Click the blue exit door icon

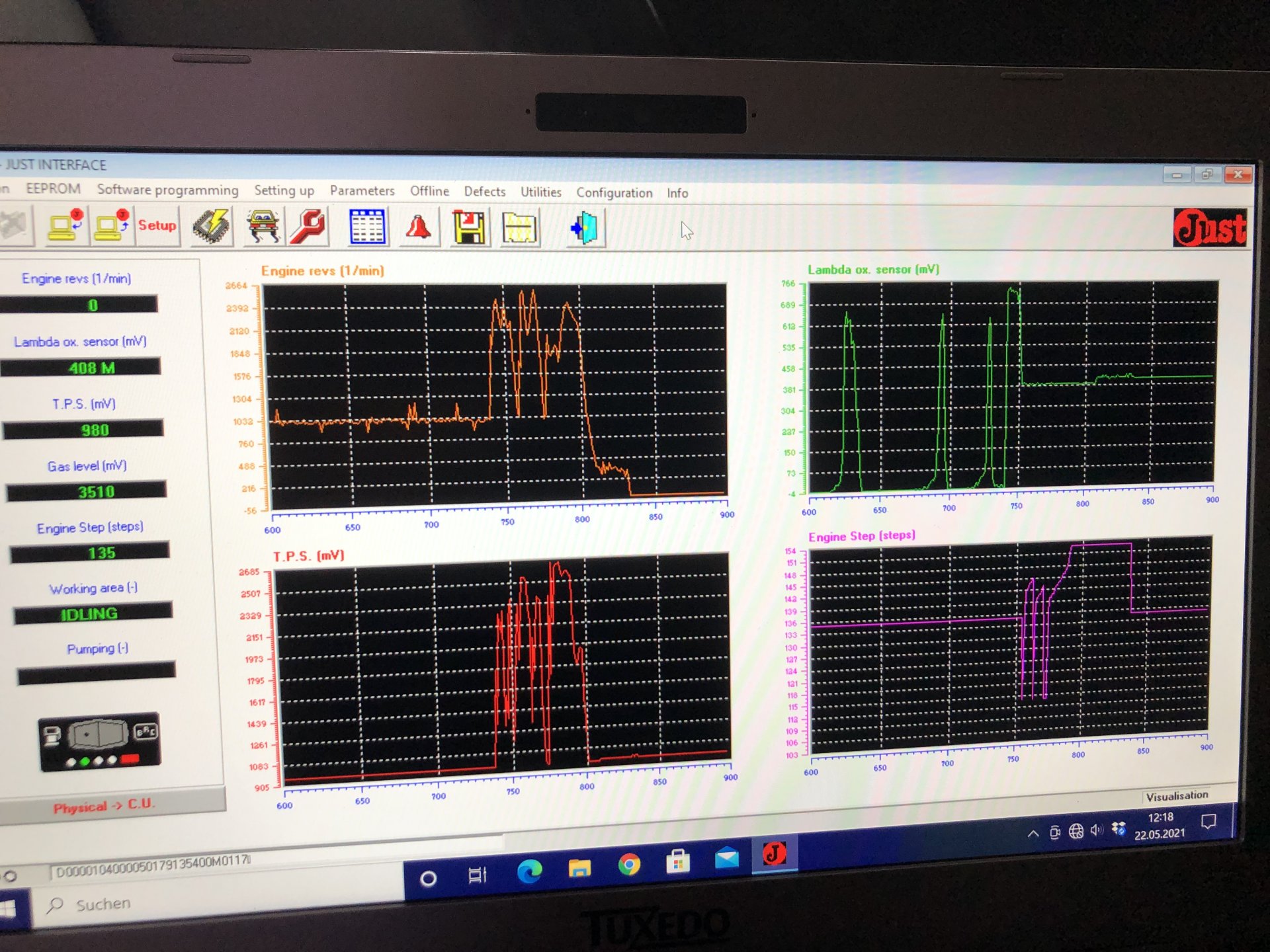[585, 229]
